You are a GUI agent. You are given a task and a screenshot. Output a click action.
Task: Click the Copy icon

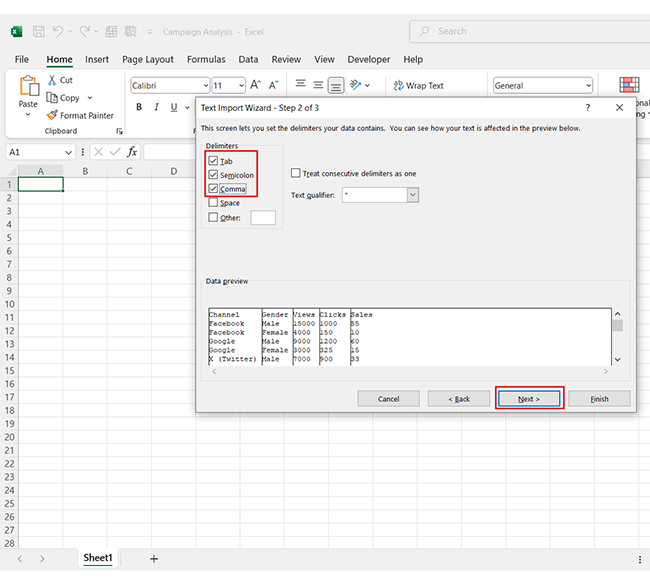point(52,97)
